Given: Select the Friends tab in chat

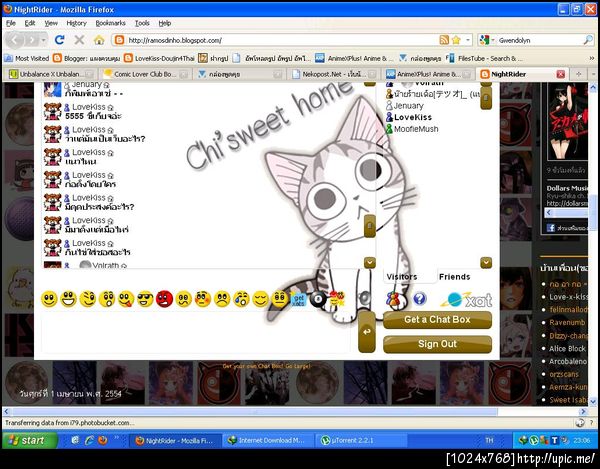Looking at the screenshot, I should [455, 277].
